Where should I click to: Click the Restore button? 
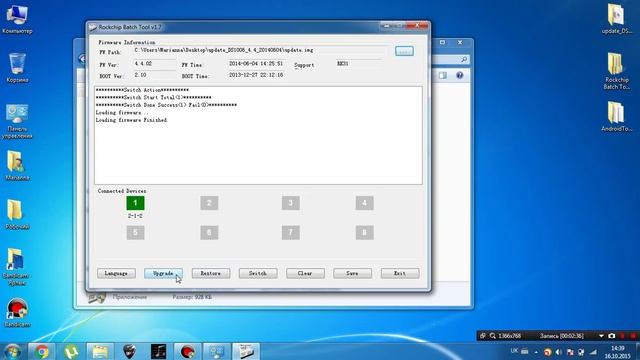pos(211,273)
